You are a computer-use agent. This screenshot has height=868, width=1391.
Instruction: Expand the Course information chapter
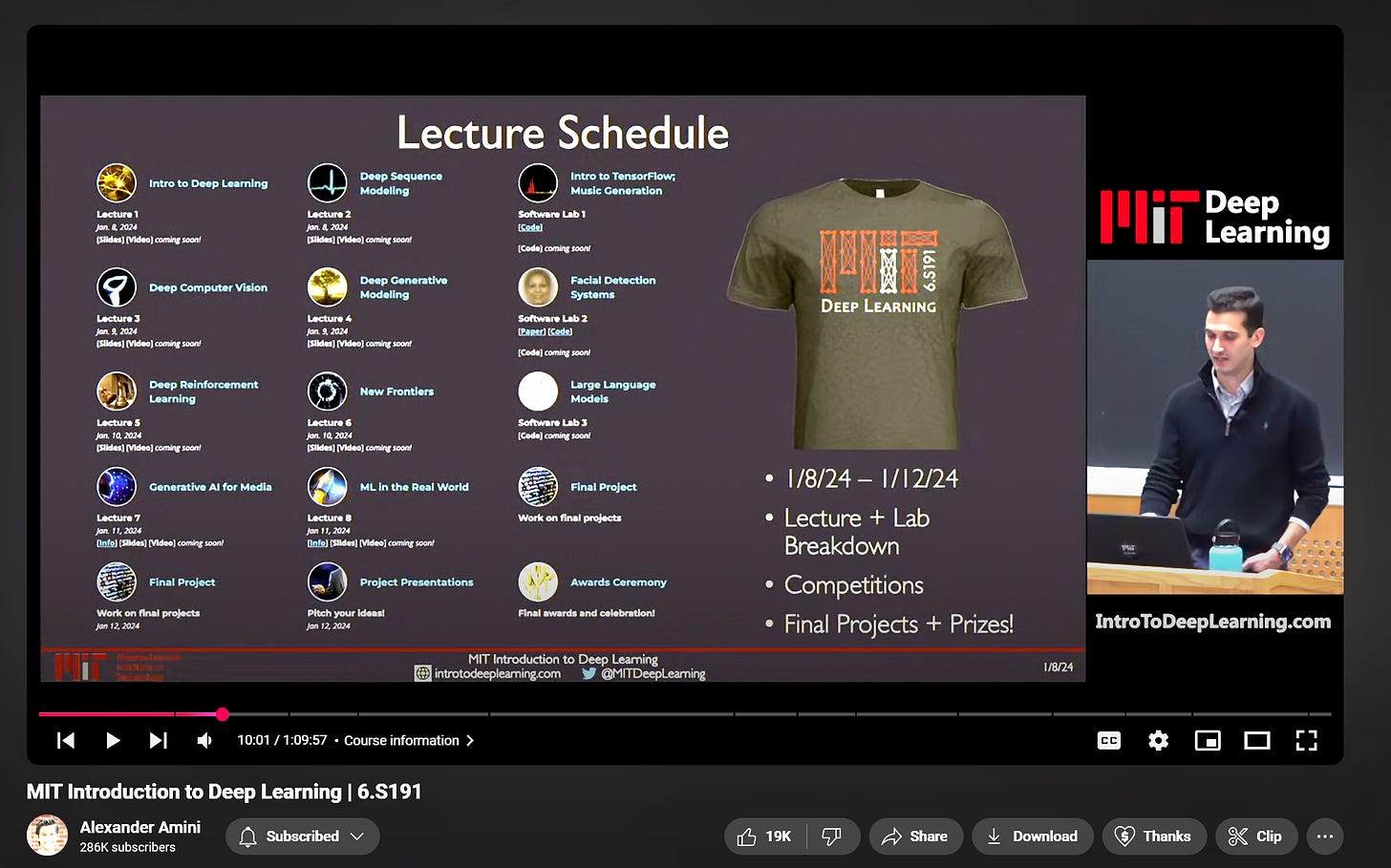[x=409, y=740]
